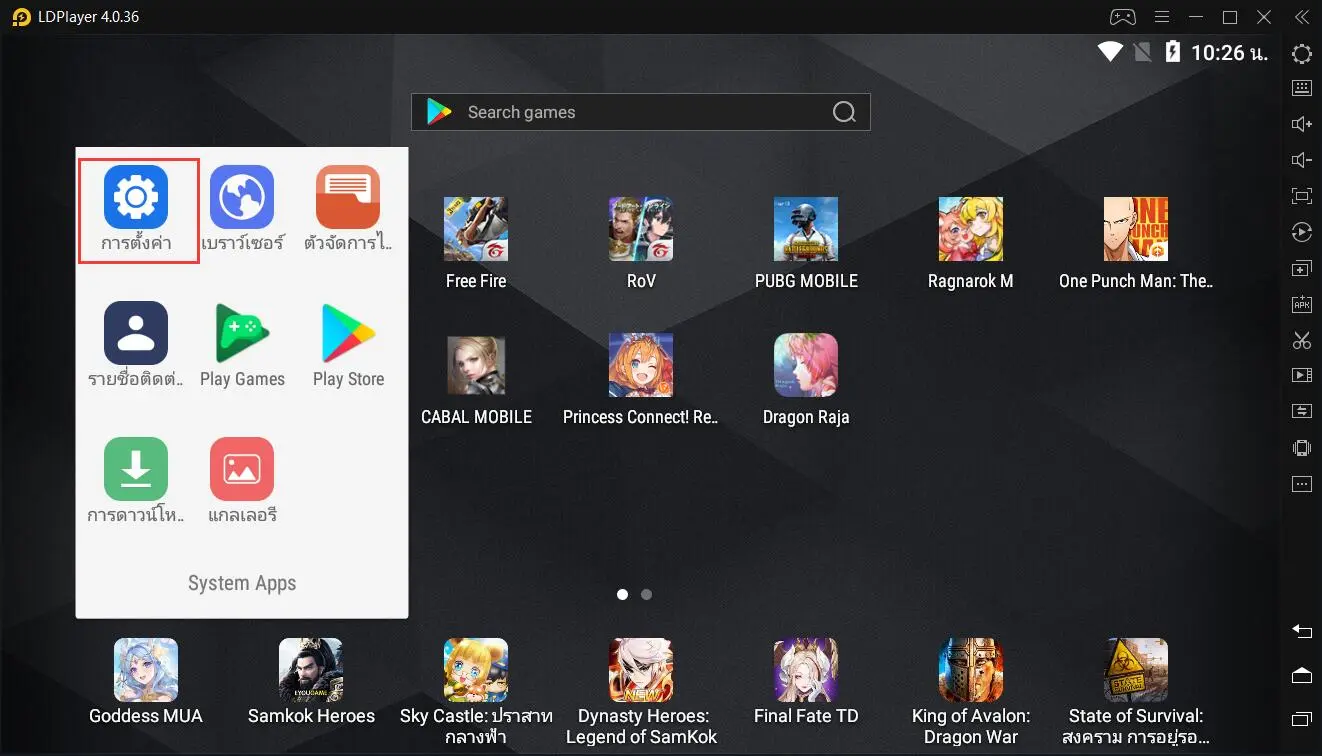This screenshot has width=1322, height=756.
Task: Toggle fullscreen from sidebar
Action: 1302,196
